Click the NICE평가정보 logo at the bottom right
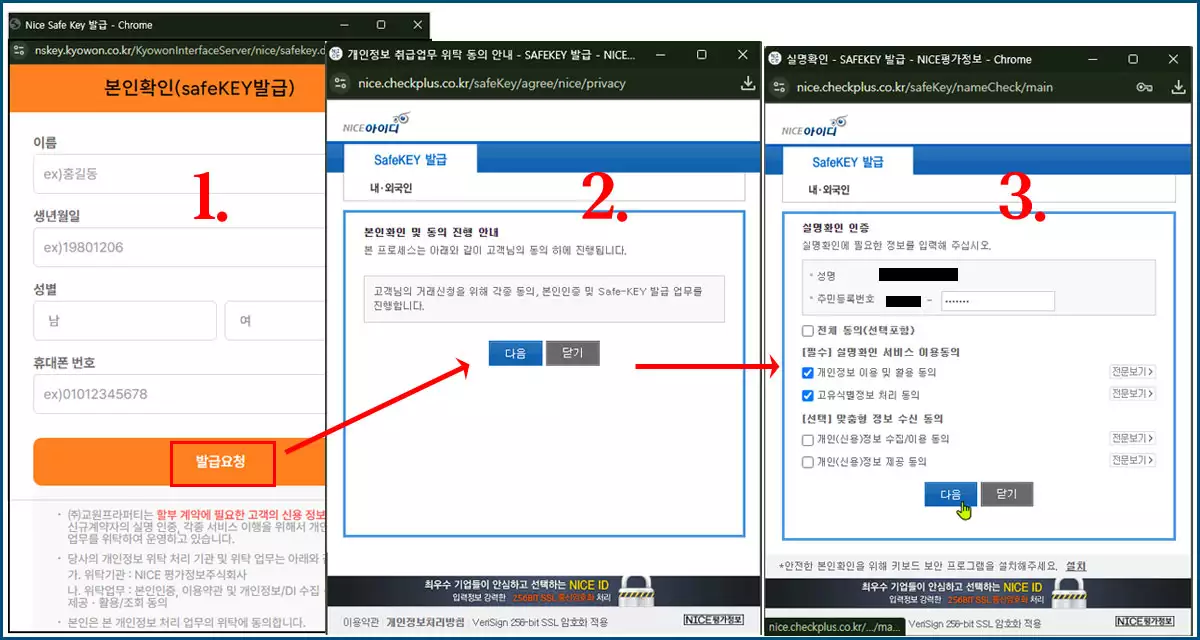Viewport: 1200px width, 640px height. (1144, 621)
